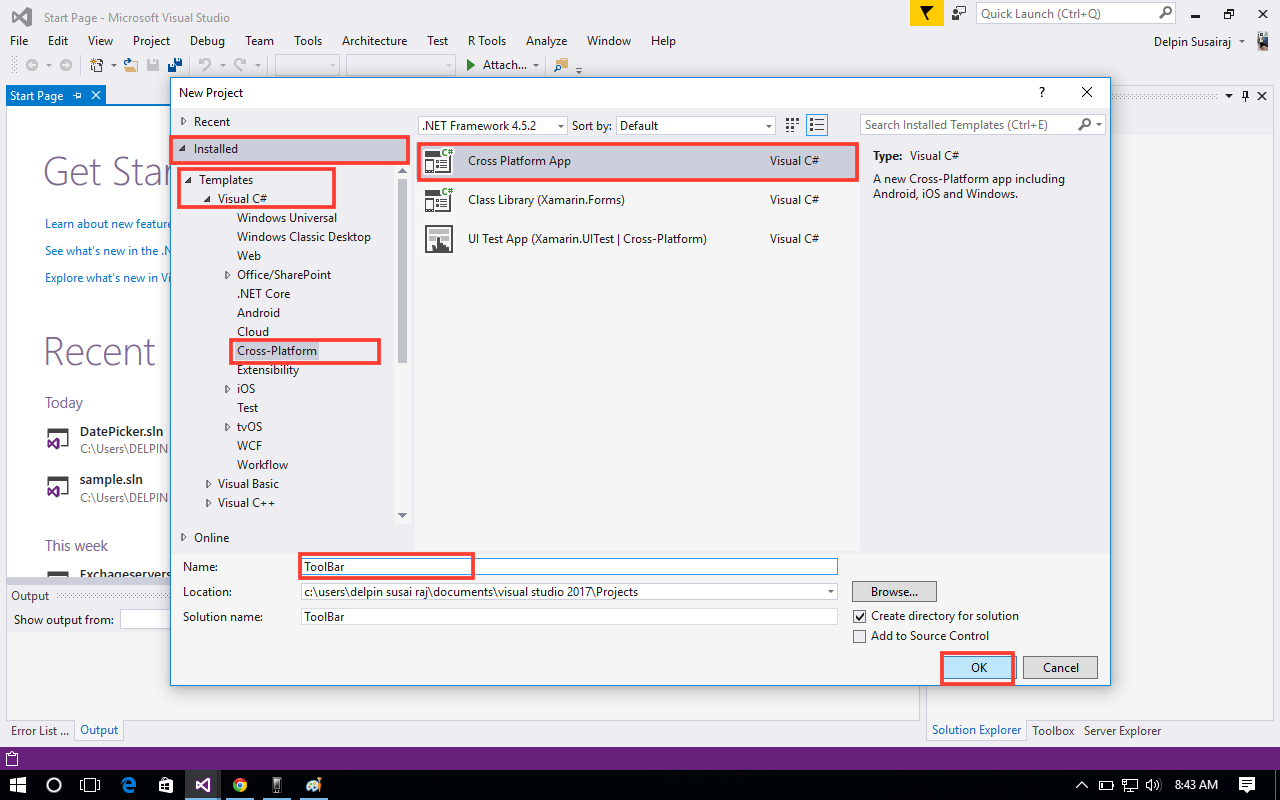This screenshot has height=800, width=1280.
Task: Open the Debug menu
Action: (207, 41)
